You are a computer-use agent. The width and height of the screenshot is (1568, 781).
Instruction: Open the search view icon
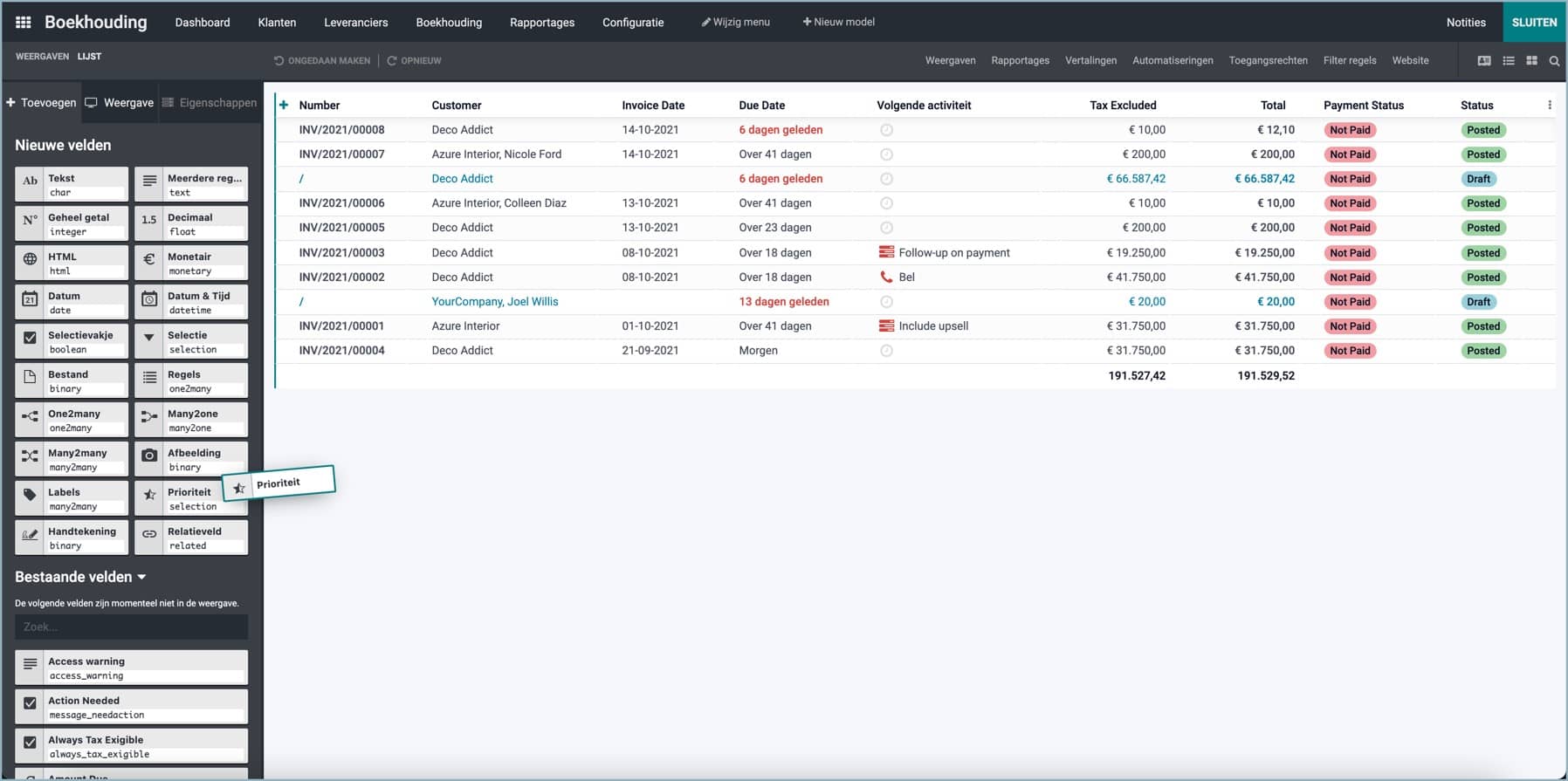(x=1554, y=60)
